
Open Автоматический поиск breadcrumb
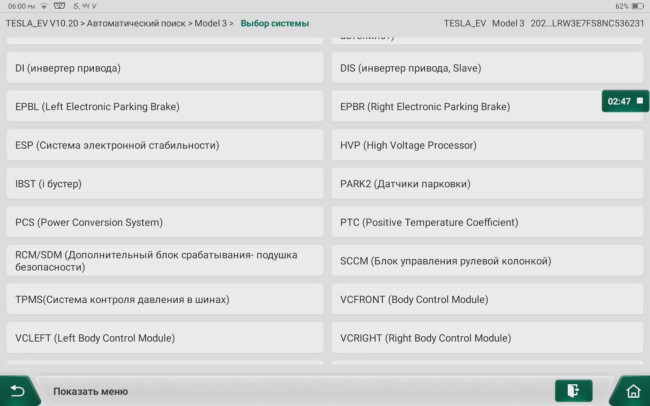136,23
